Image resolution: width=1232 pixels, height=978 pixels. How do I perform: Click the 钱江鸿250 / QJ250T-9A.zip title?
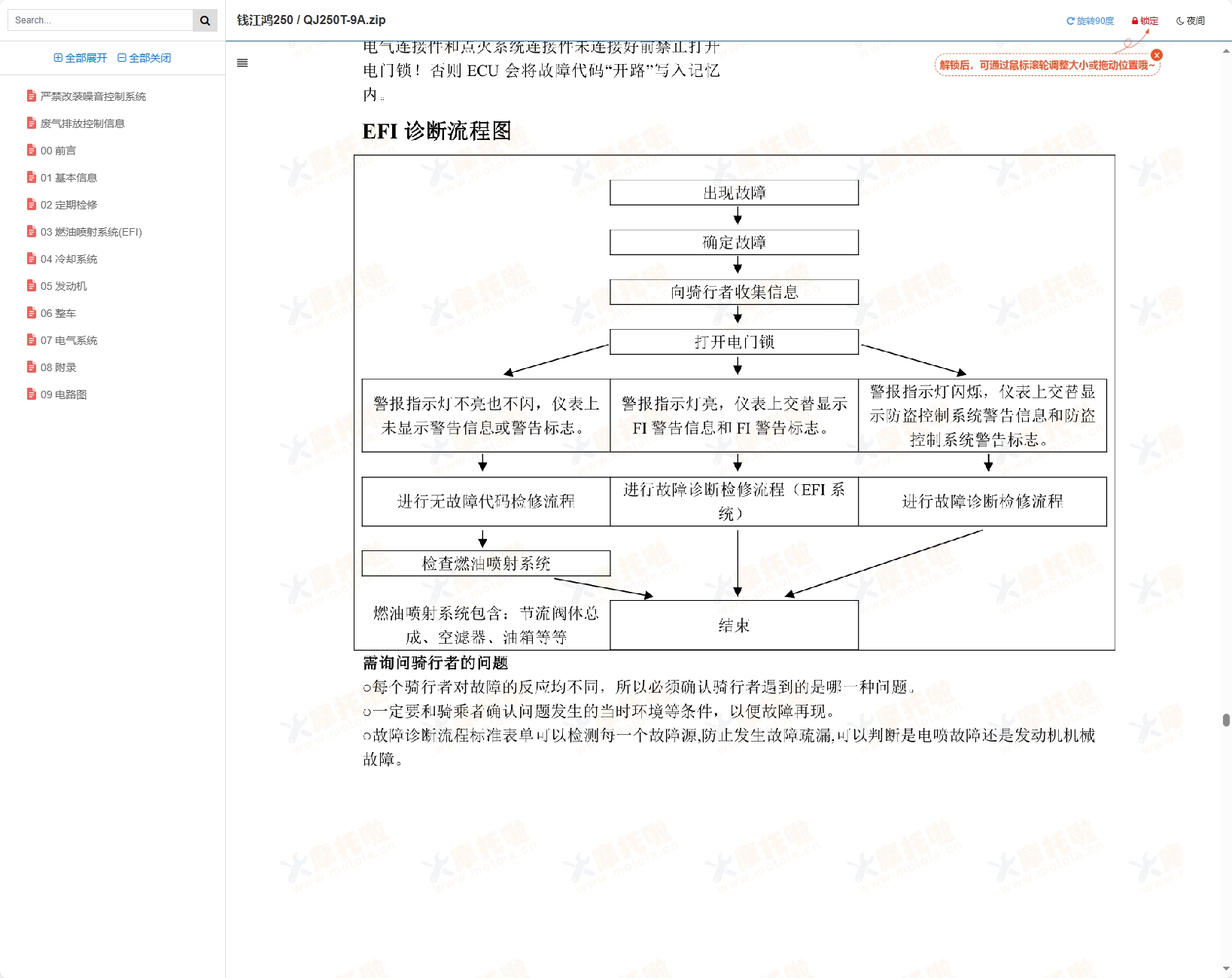tap(311, 20)
